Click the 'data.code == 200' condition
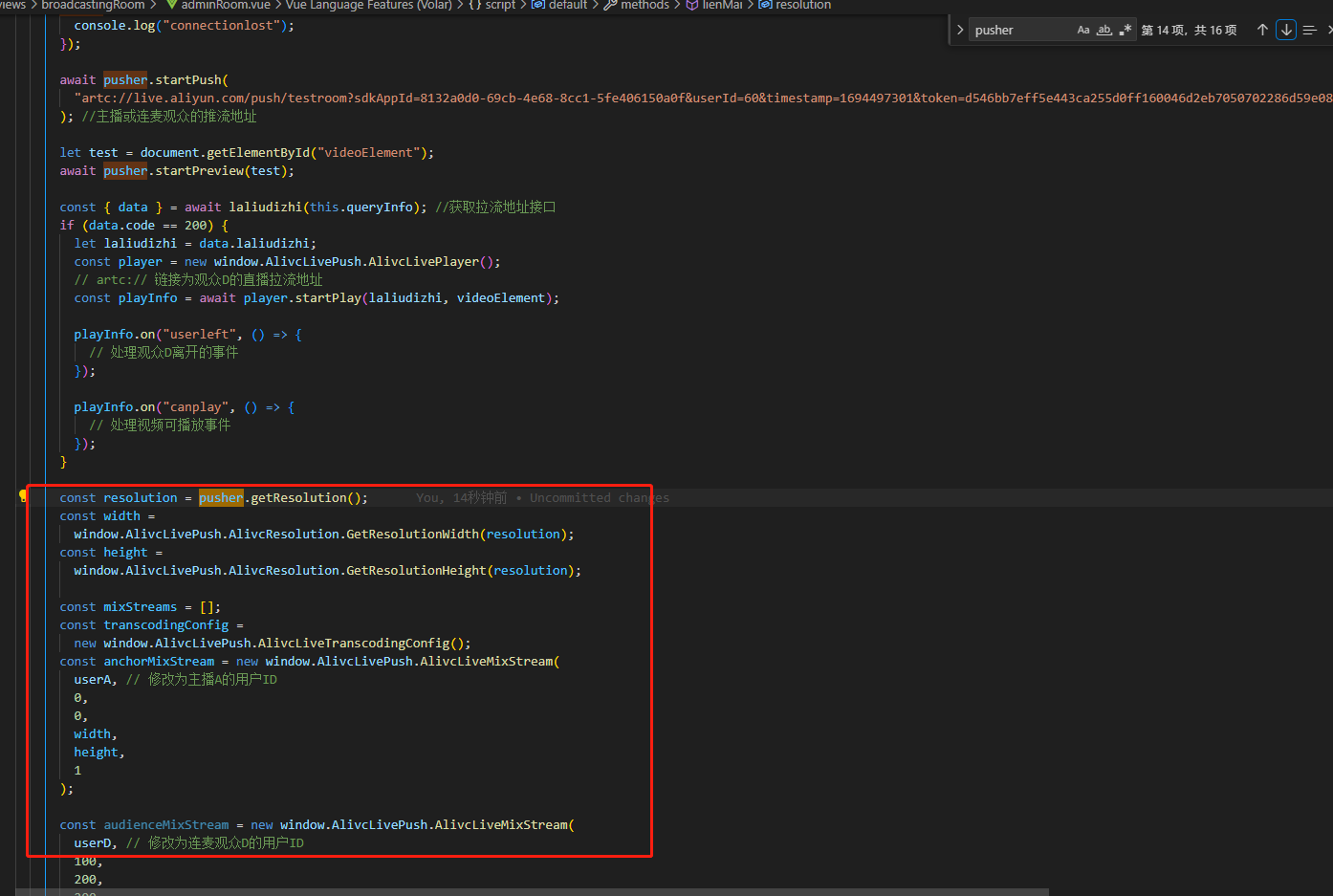 coord(150,226)
